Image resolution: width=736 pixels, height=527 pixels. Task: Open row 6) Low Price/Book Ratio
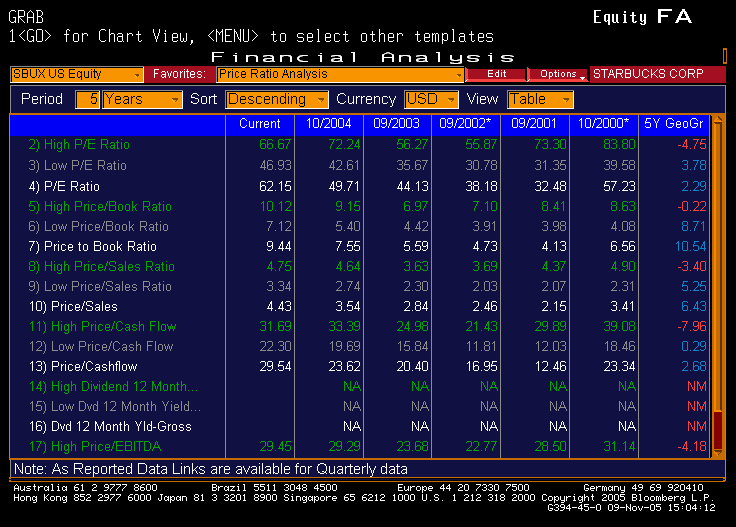coord(98,227)
